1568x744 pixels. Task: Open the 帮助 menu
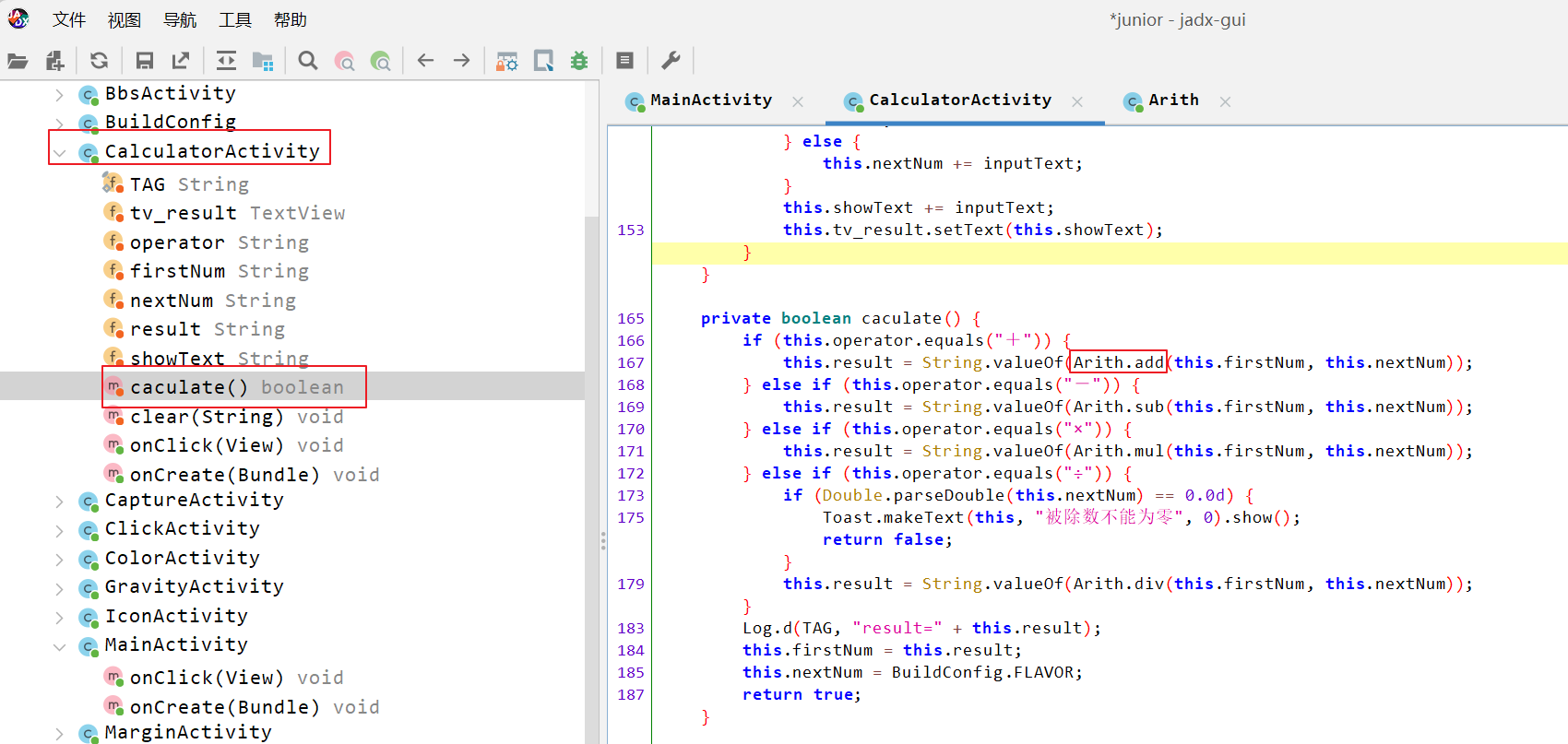(291, 20)
